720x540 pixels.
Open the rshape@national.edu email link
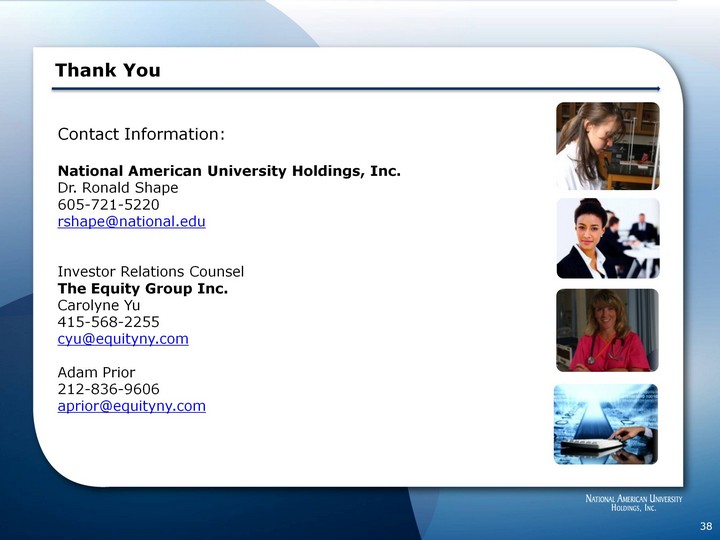[131, 221]
